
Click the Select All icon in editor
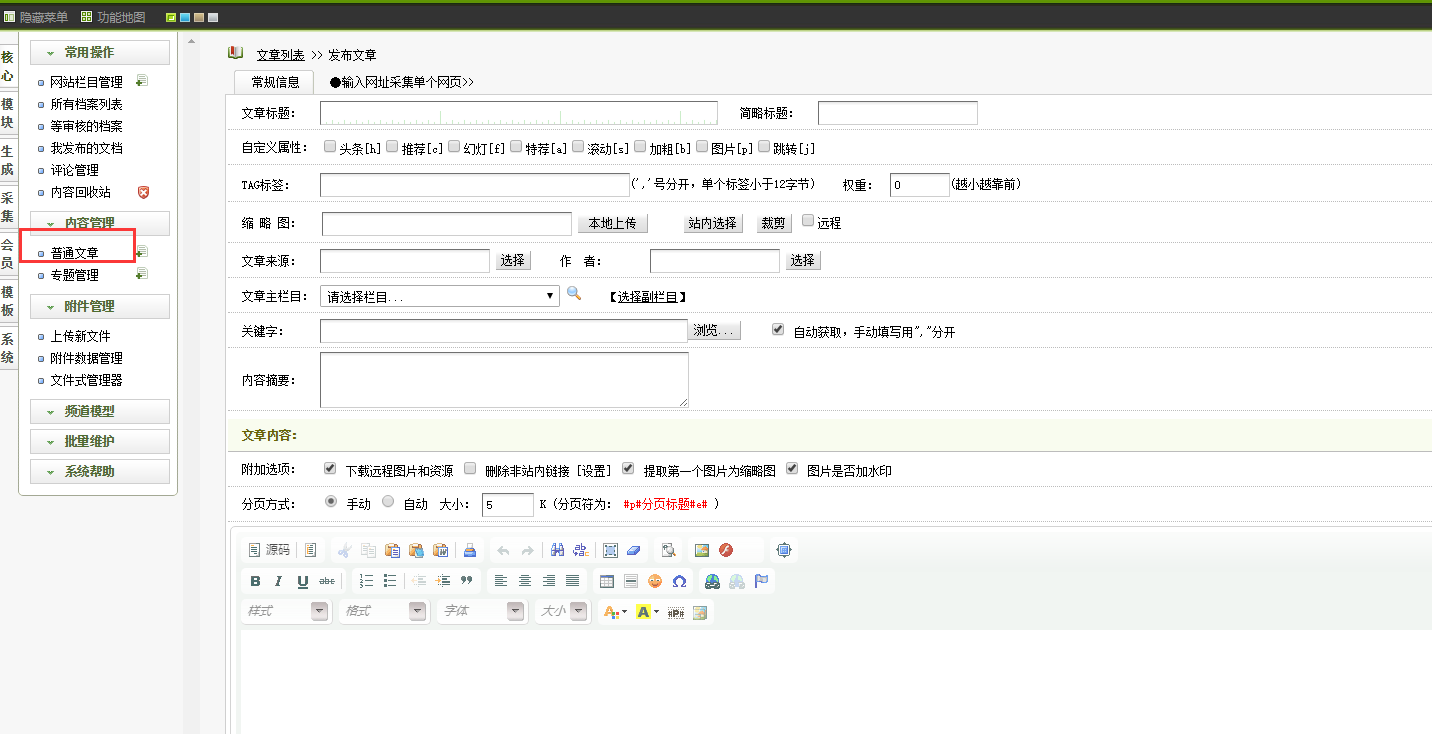click(610, 550)
